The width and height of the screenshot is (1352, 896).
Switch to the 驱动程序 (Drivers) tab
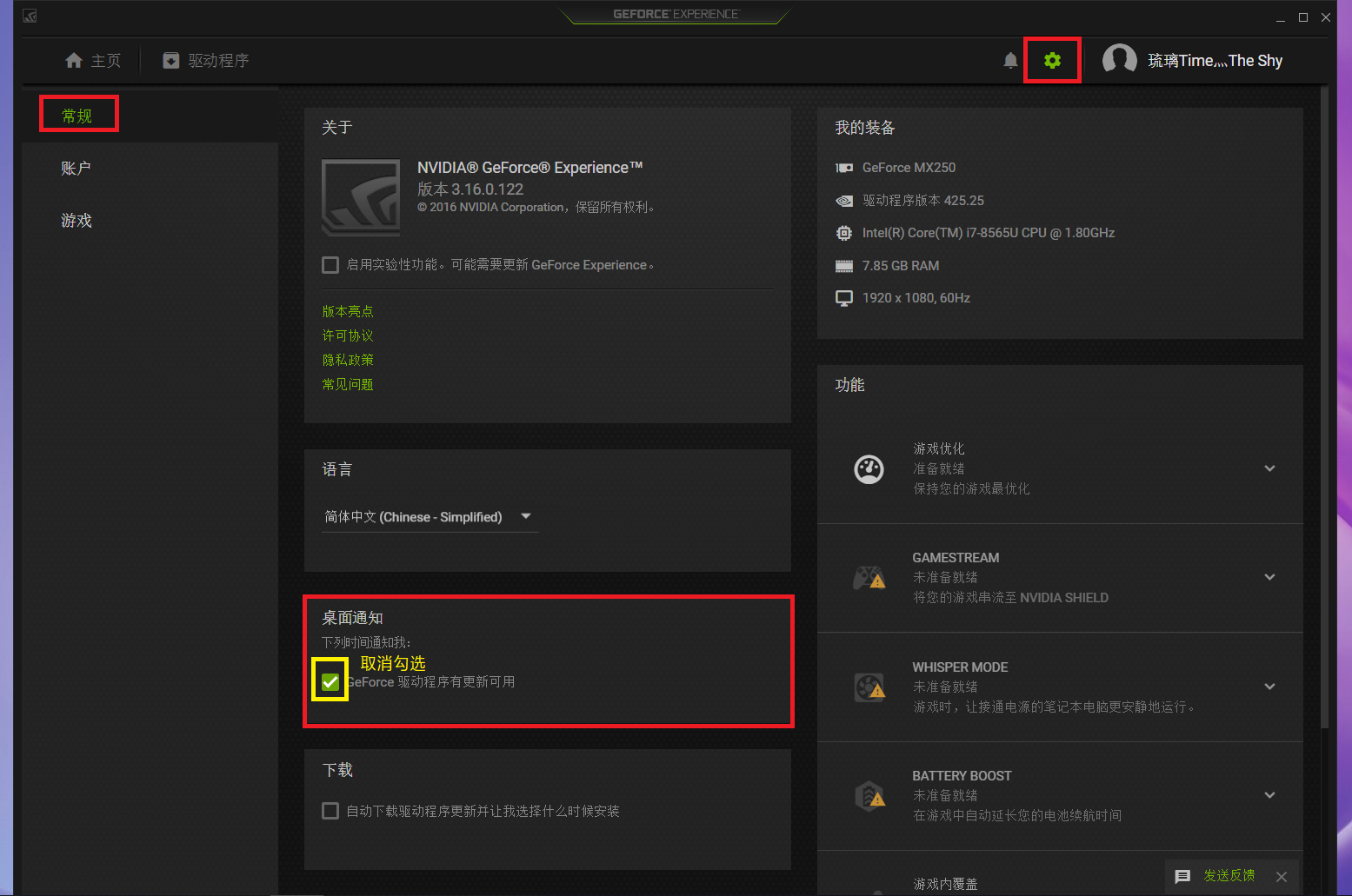pos(207,61)
